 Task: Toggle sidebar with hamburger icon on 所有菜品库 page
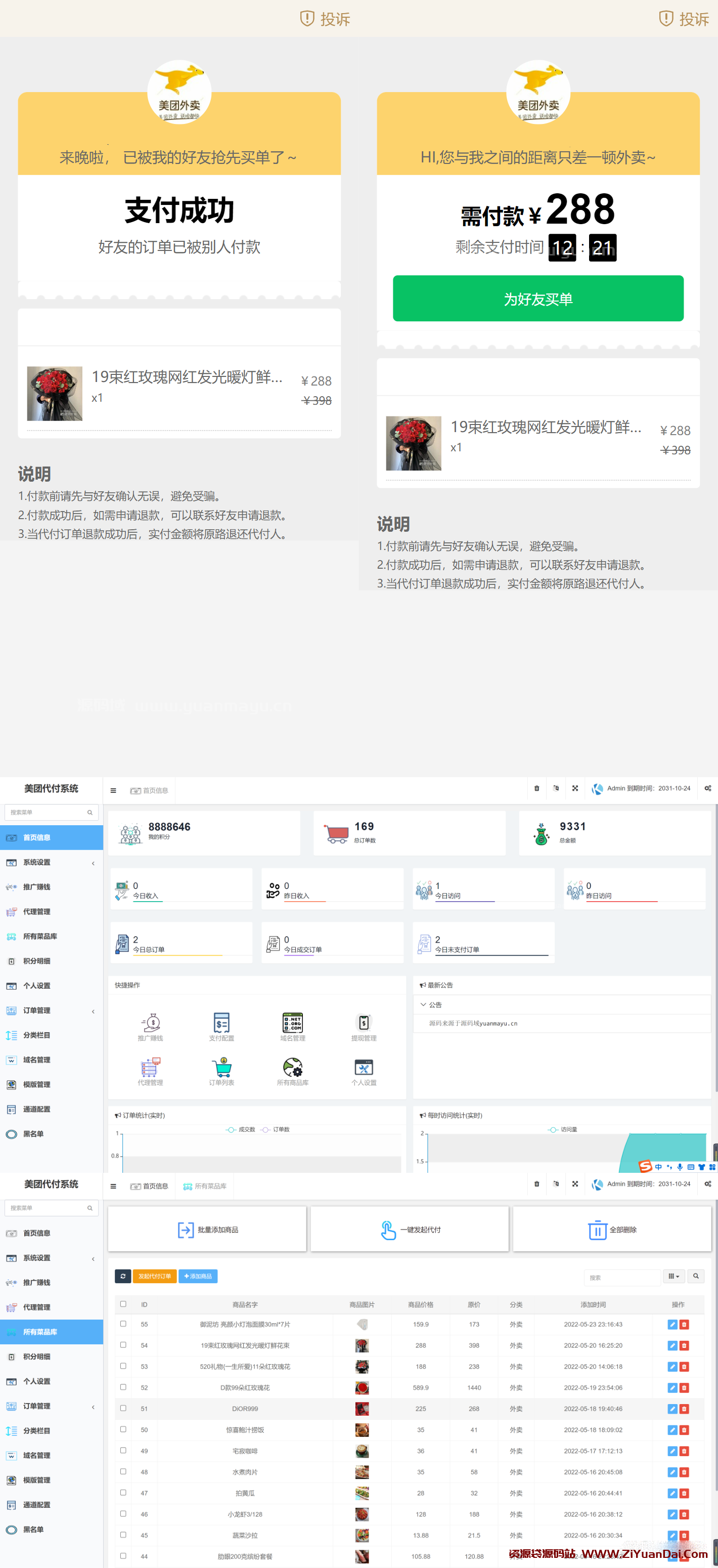113,1186
